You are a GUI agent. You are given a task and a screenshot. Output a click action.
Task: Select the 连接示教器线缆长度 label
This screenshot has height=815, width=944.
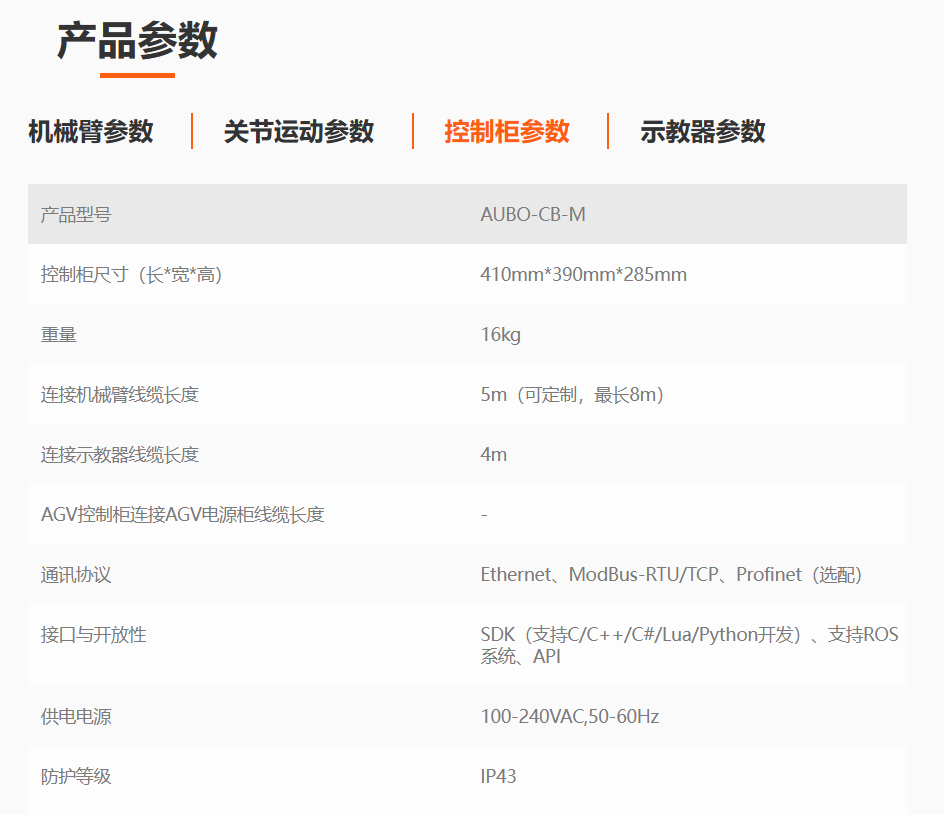pos(120,454)
